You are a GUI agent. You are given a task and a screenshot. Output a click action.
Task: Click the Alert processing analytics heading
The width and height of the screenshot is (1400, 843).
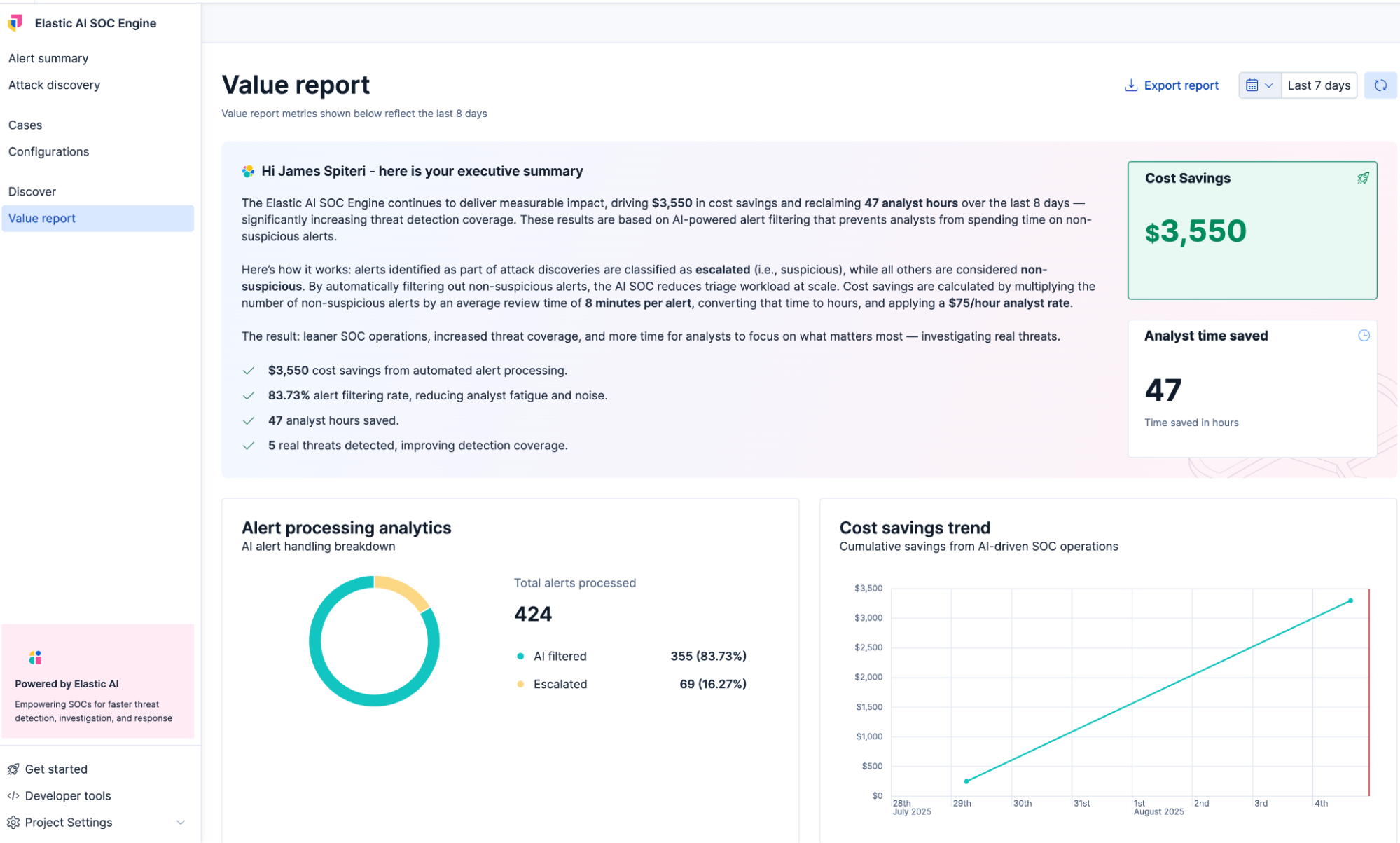tap(346, 528)
